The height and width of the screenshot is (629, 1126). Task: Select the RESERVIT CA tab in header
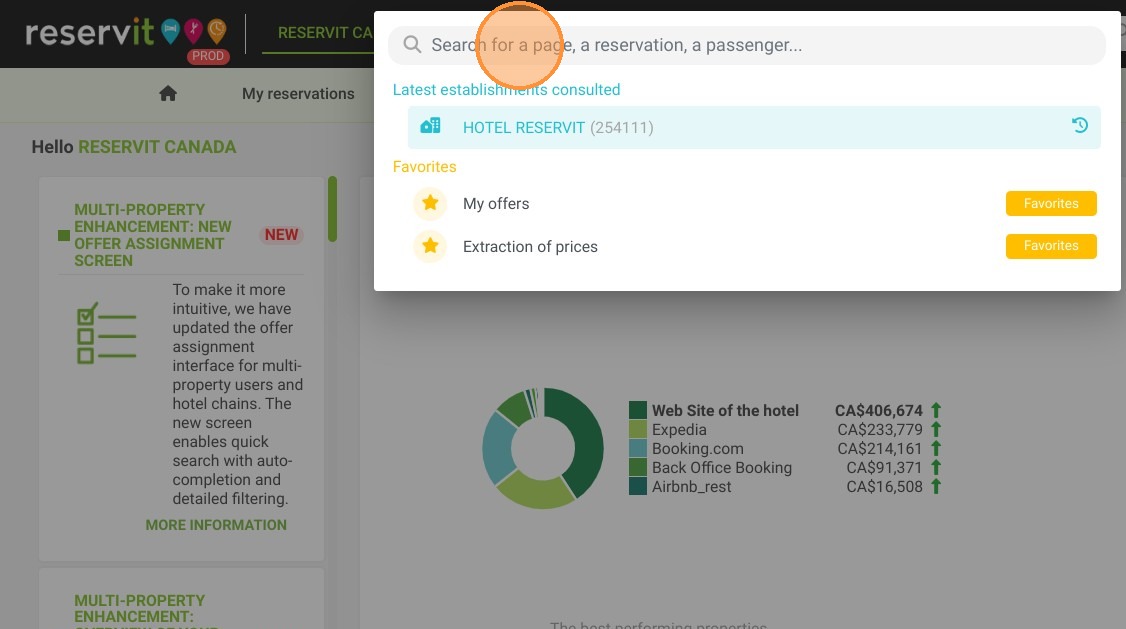pyautogui.click(x=325, y=33)
